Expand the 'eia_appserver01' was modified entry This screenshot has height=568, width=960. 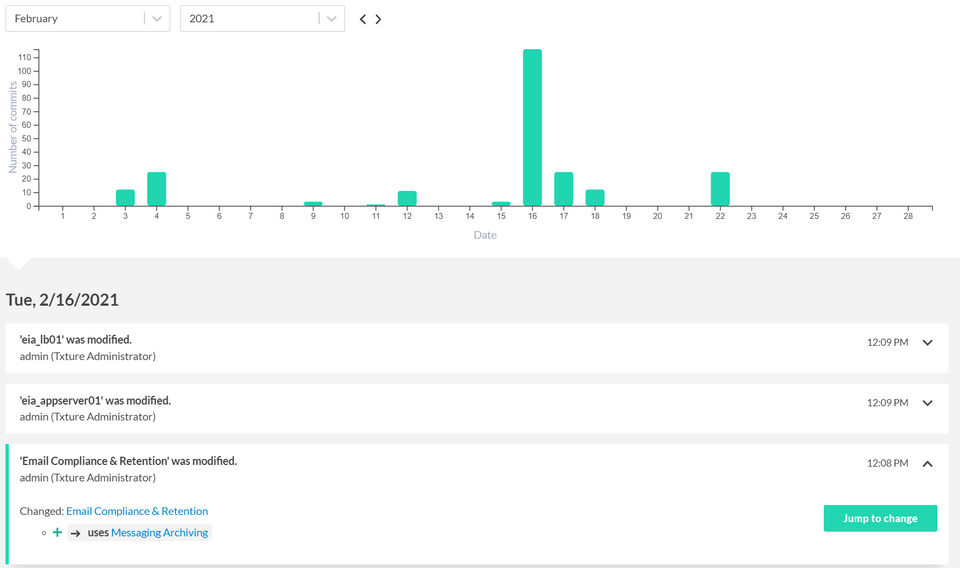coord(928,403)
